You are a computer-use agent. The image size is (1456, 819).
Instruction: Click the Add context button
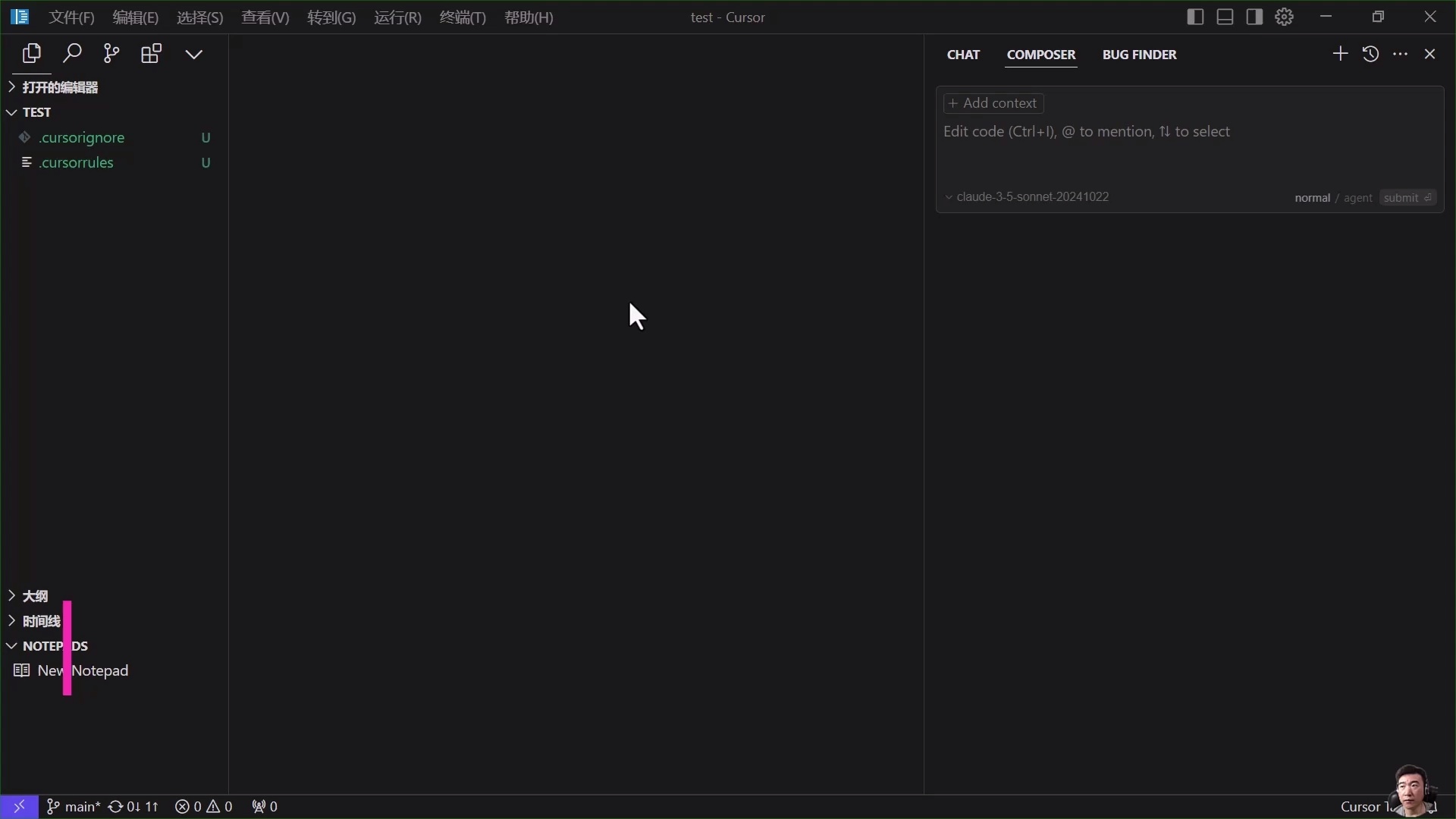(x=993, y=103)
